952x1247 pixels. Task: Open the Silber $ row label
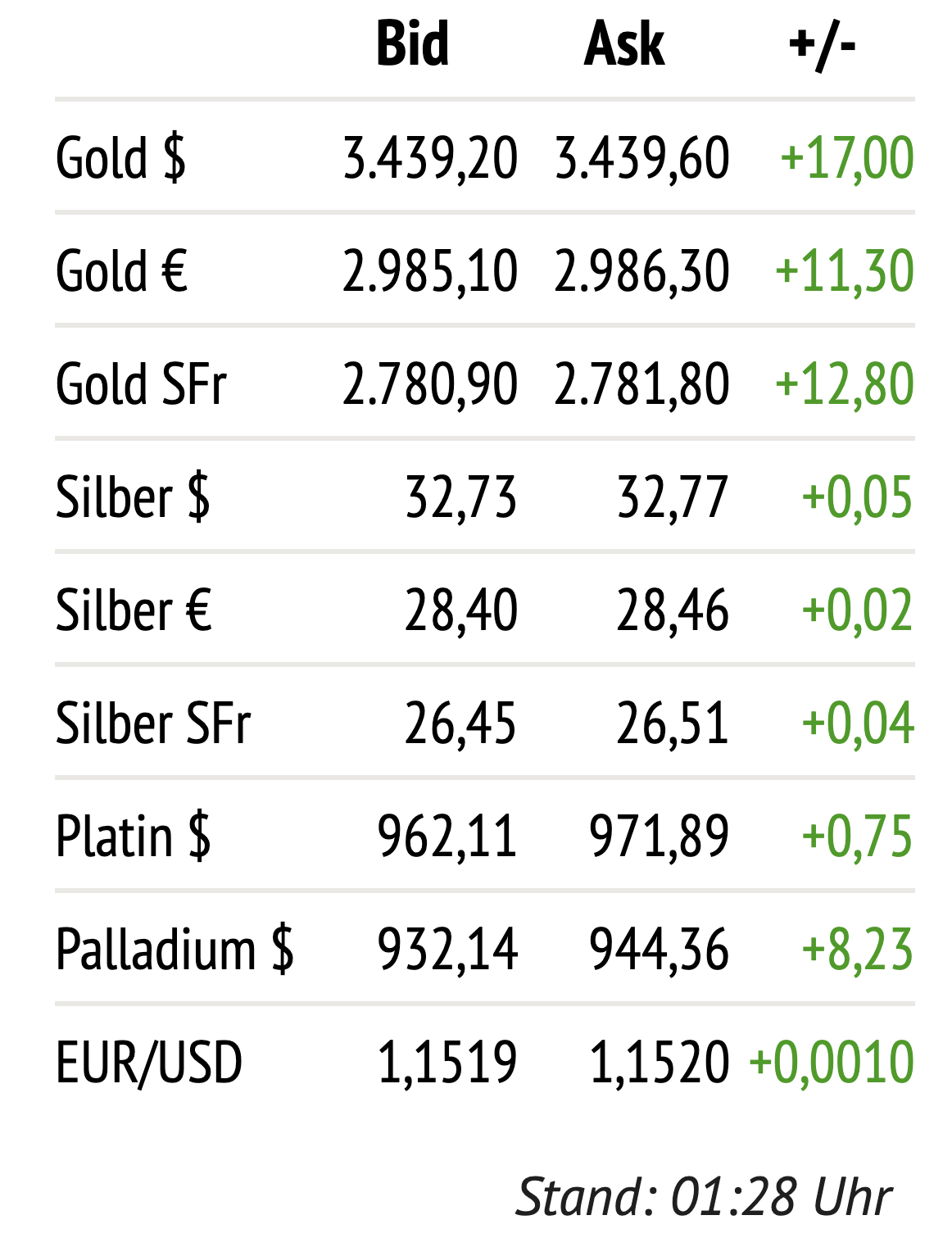pos(133,497)
